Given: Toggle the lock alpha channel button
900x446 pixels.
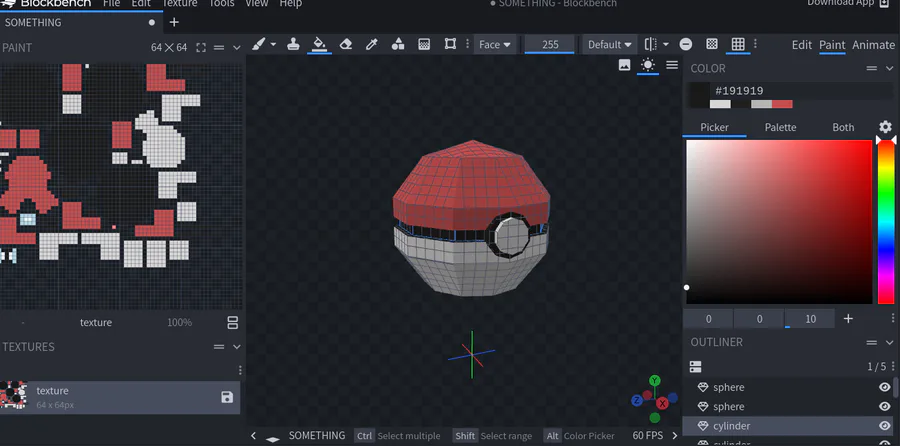Looking at the screenshot, I should tap(686, 44).
